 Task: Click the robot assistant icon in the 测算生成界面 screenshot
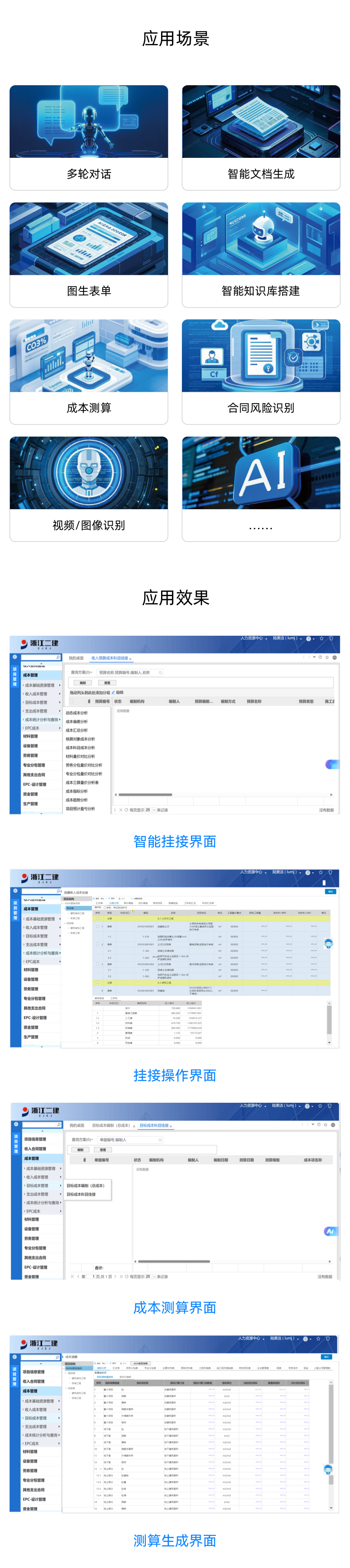[329, 1469]
